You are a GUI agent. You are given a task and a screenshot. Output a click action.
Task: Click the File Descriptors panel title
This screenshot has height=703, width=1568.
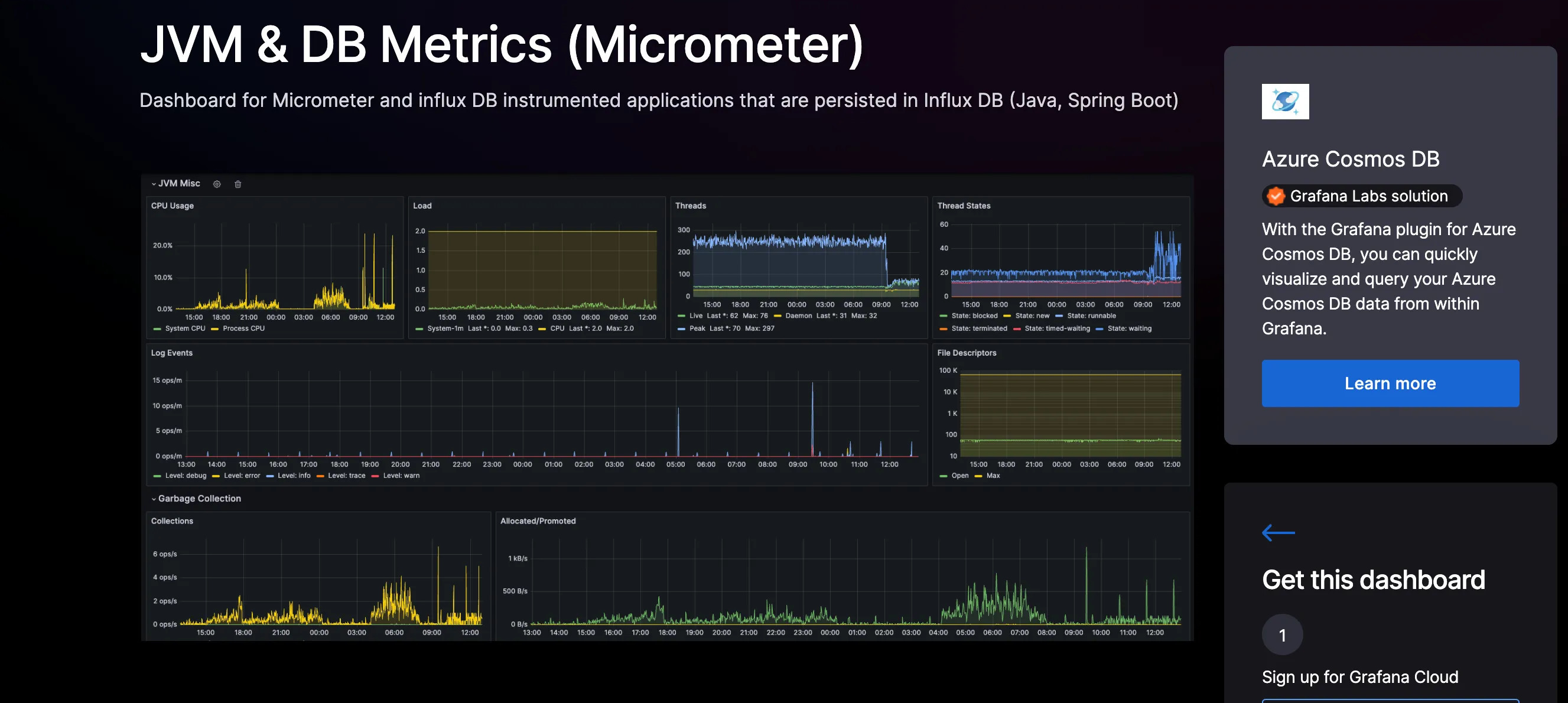[x=967, y=353]
